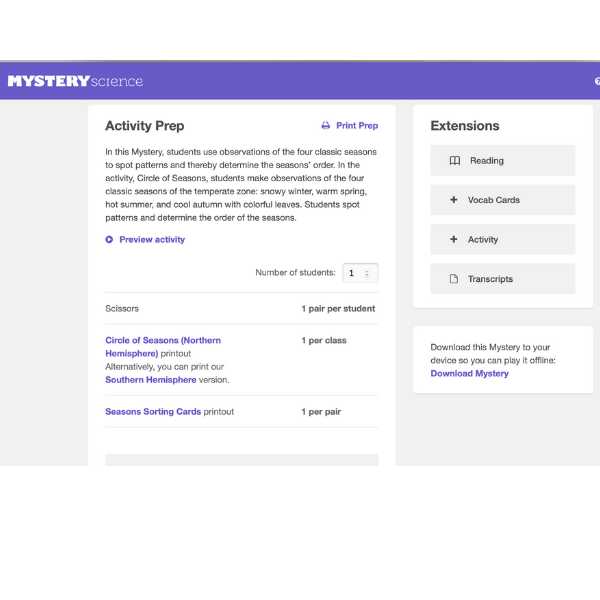Click the plus icon beside Activity

454,240
